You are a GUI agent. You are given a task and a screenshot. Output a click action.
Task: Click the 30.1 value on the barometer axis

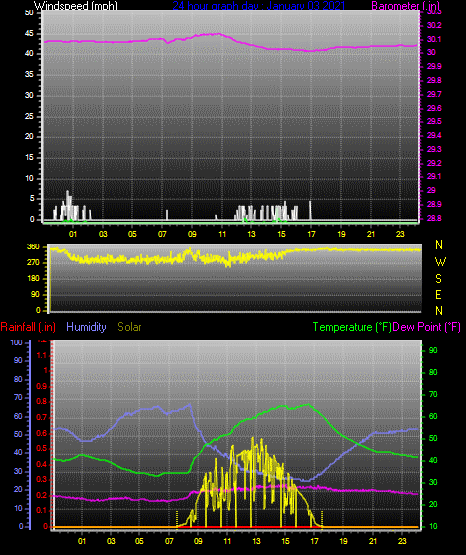434,39
